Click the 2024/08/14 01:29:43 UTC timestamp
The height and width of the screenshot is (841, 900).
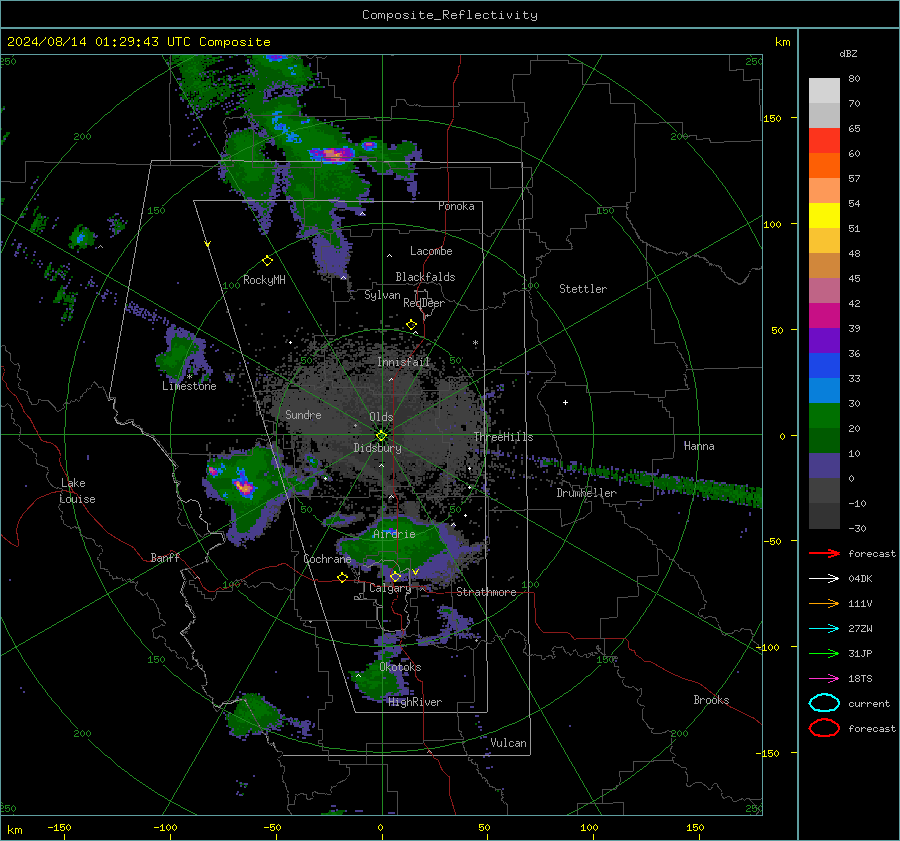(99, 42)
